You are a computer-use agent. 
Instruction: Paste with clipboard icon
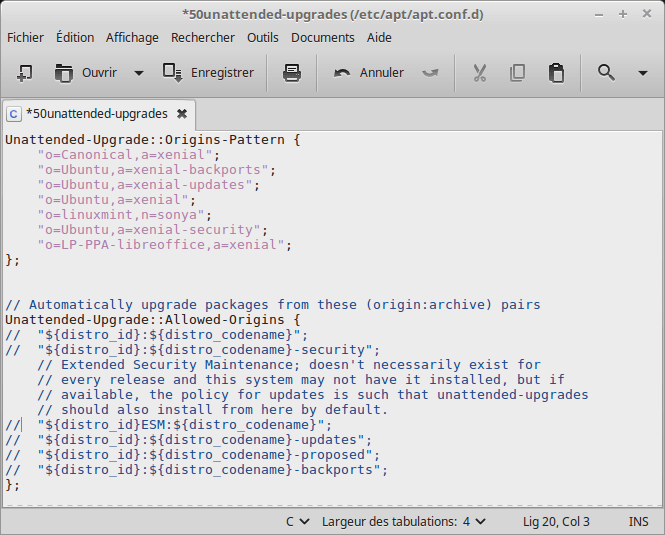tap(556, 73)
